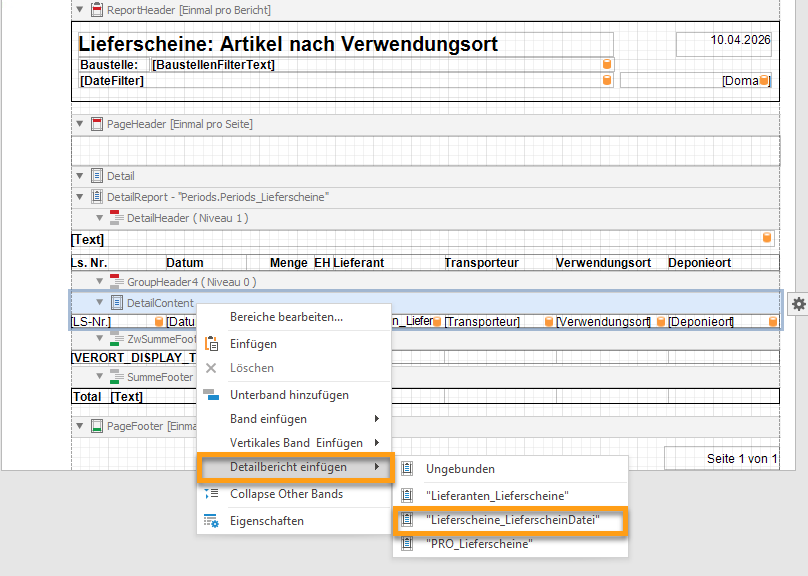The height and width of the screenshot is (576, 808).
Task: Open the Band einfügen submenu
Action: (x=294, y=419)
